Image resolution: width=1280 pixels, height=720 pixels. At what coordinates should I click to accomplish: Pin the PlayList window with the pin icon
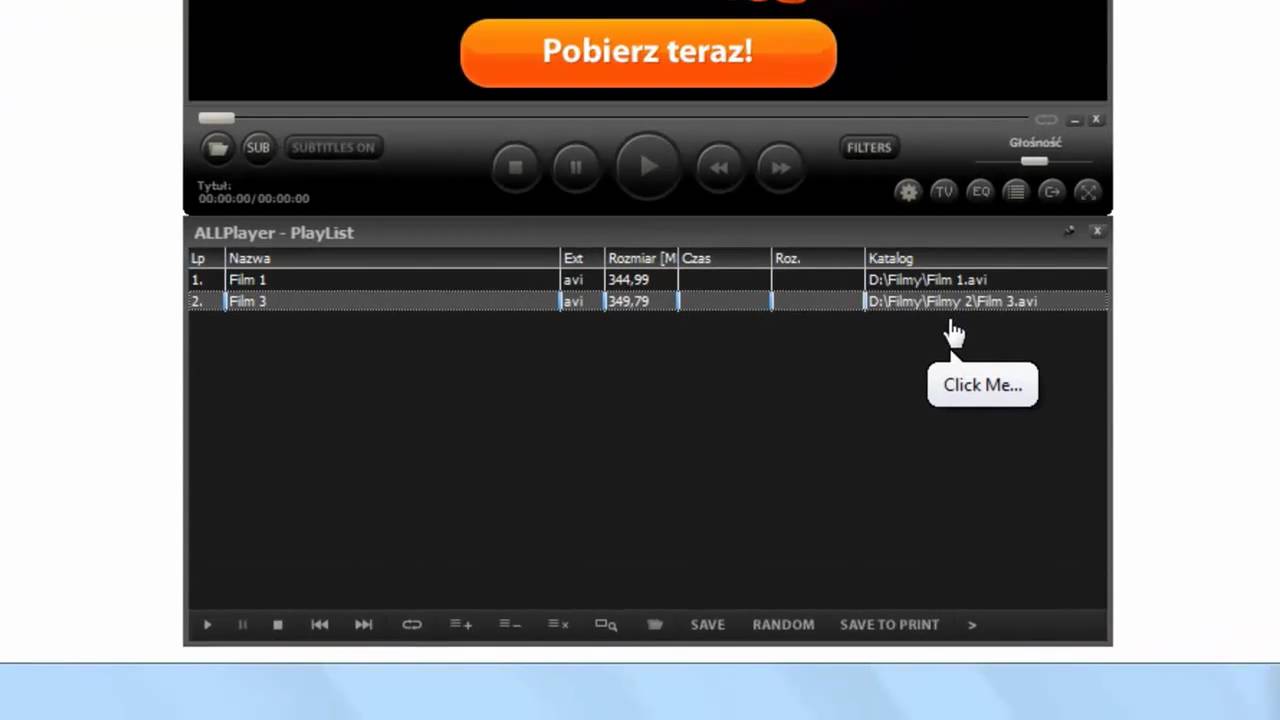[x=1069, y=231]
